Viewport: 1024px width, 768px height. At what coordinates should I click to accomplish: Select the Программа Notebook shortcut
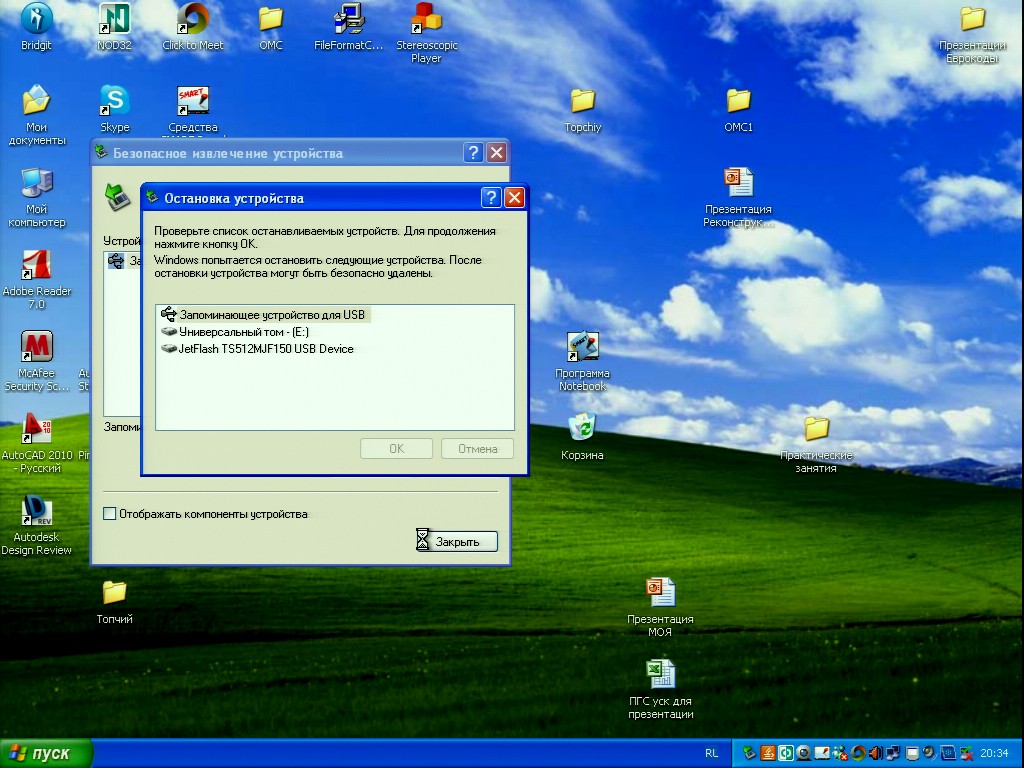[583, 362]
